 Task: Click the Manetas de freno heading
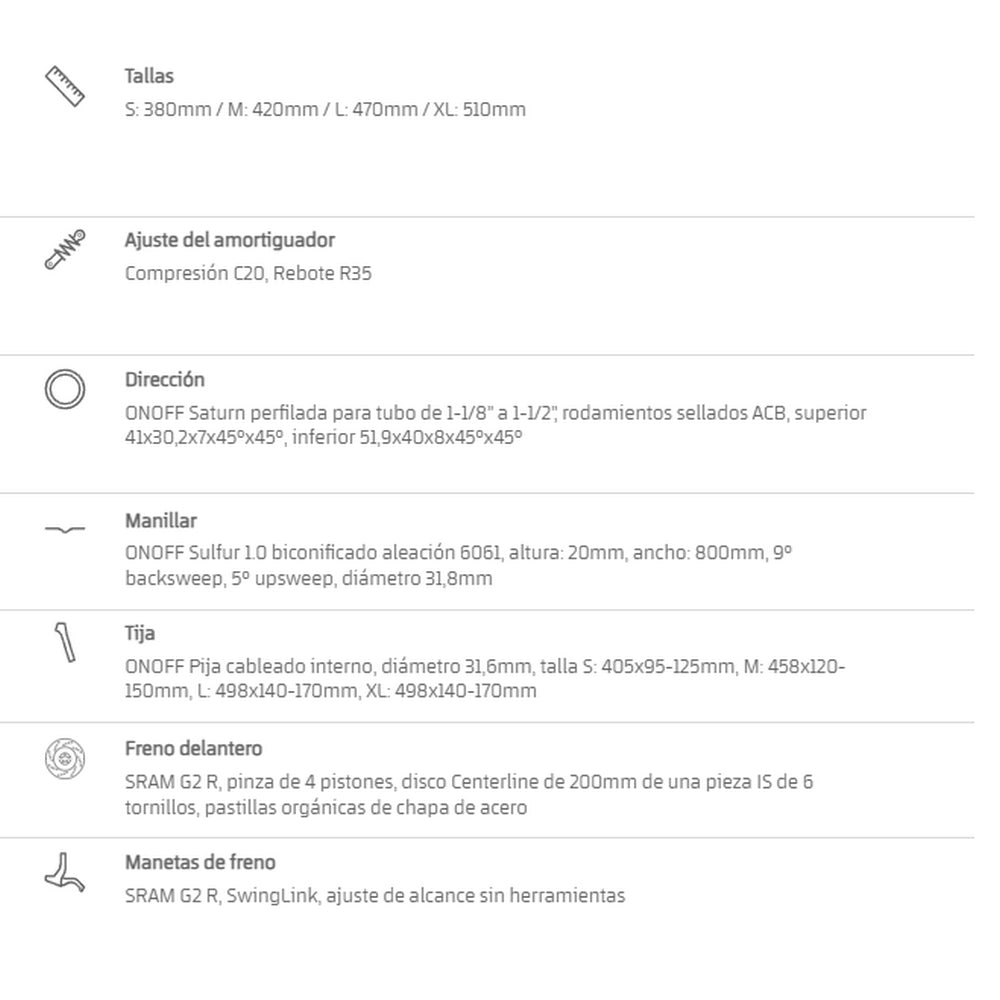[x=200, y=862]
